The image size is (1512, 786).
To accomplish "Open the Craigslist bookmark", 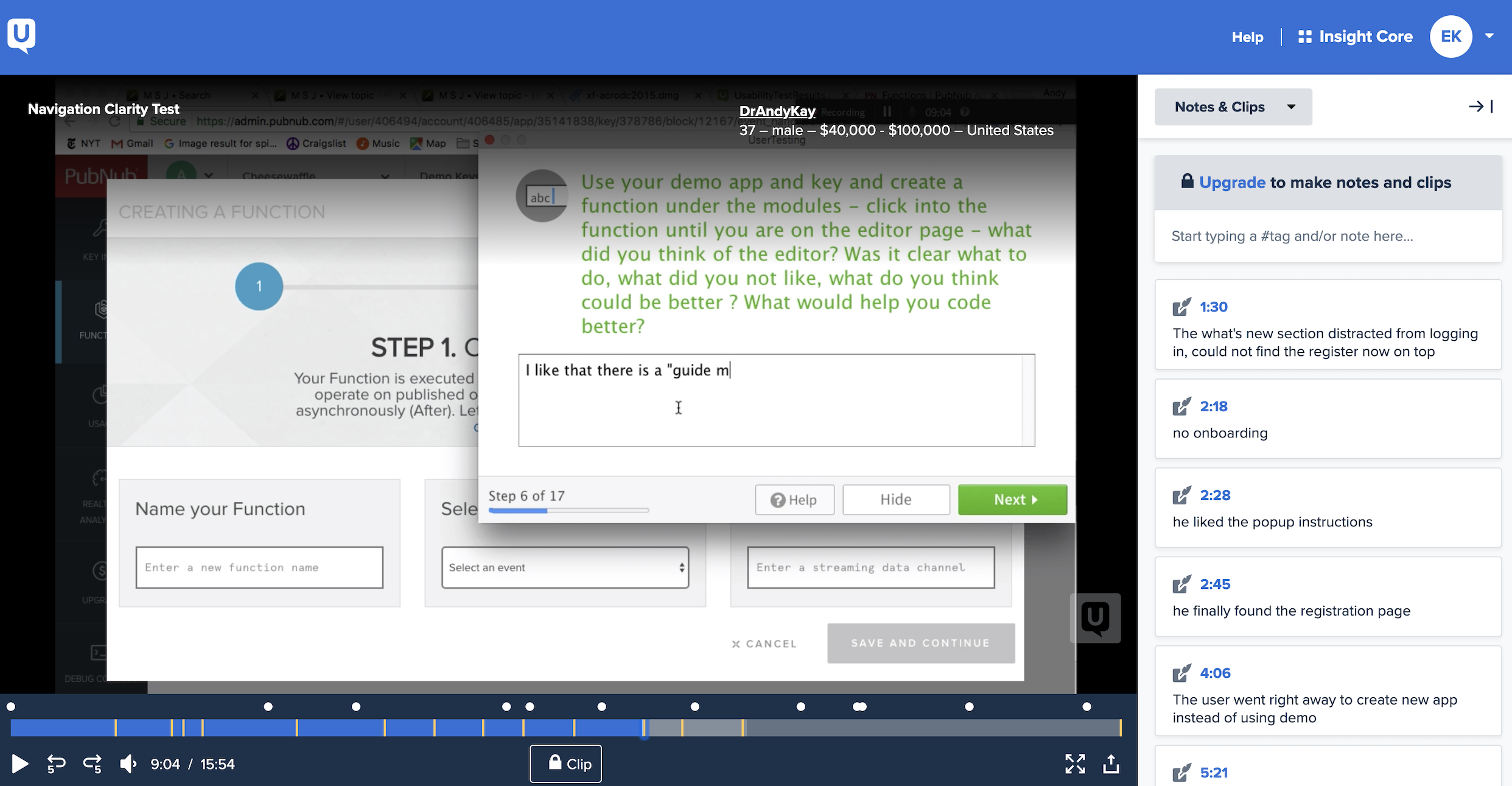I will click(316, 143).
